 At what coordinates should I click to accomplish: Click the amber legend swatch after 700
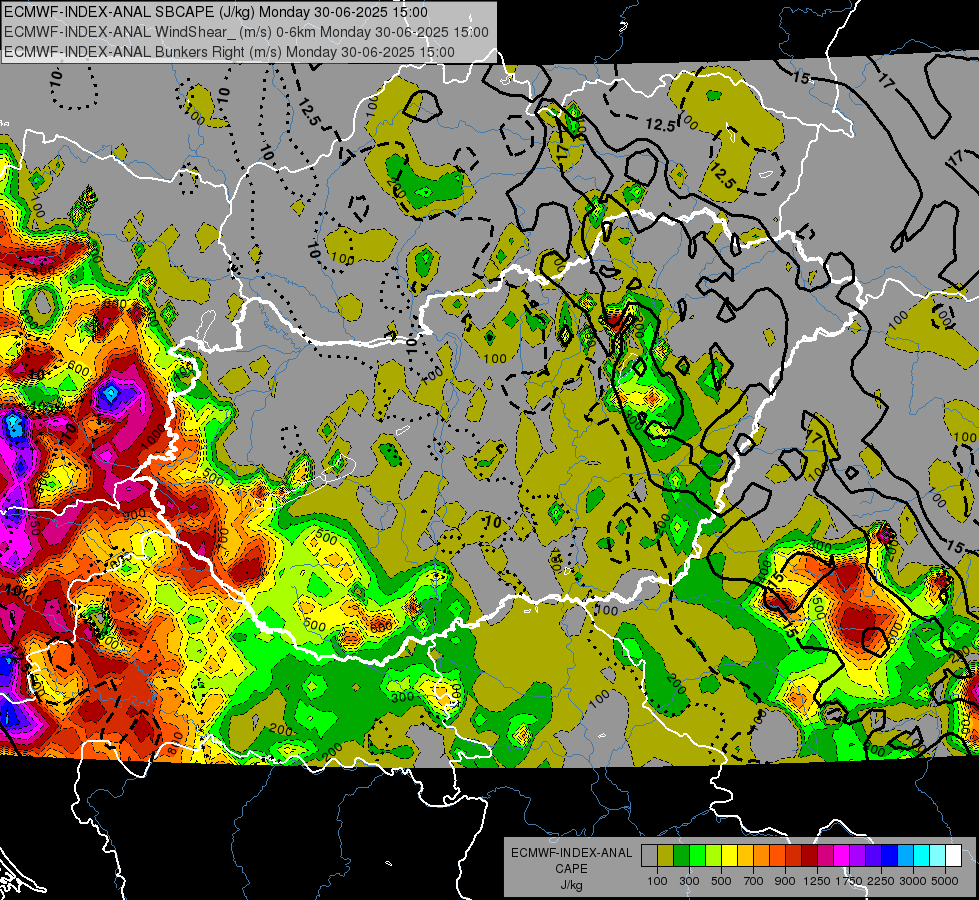click(761, 856)
